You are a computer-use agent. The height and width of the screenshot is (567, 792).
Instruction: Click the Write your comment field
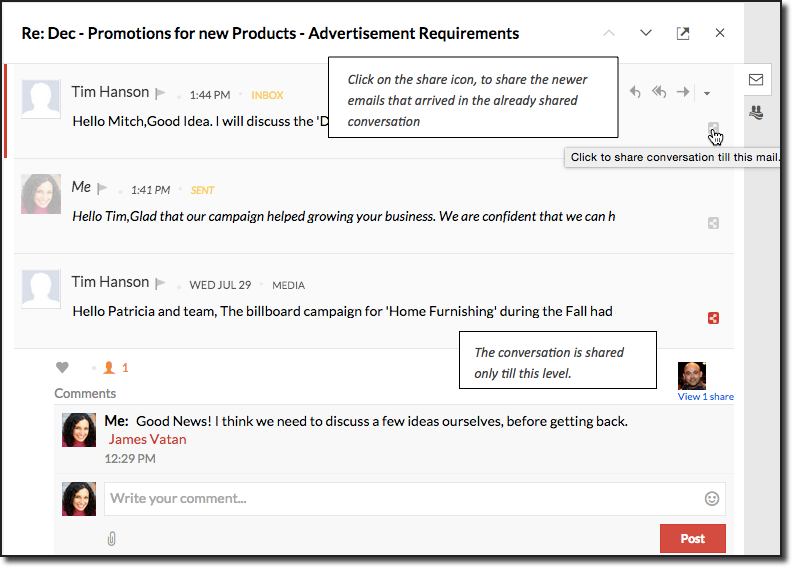pos(400,498)
